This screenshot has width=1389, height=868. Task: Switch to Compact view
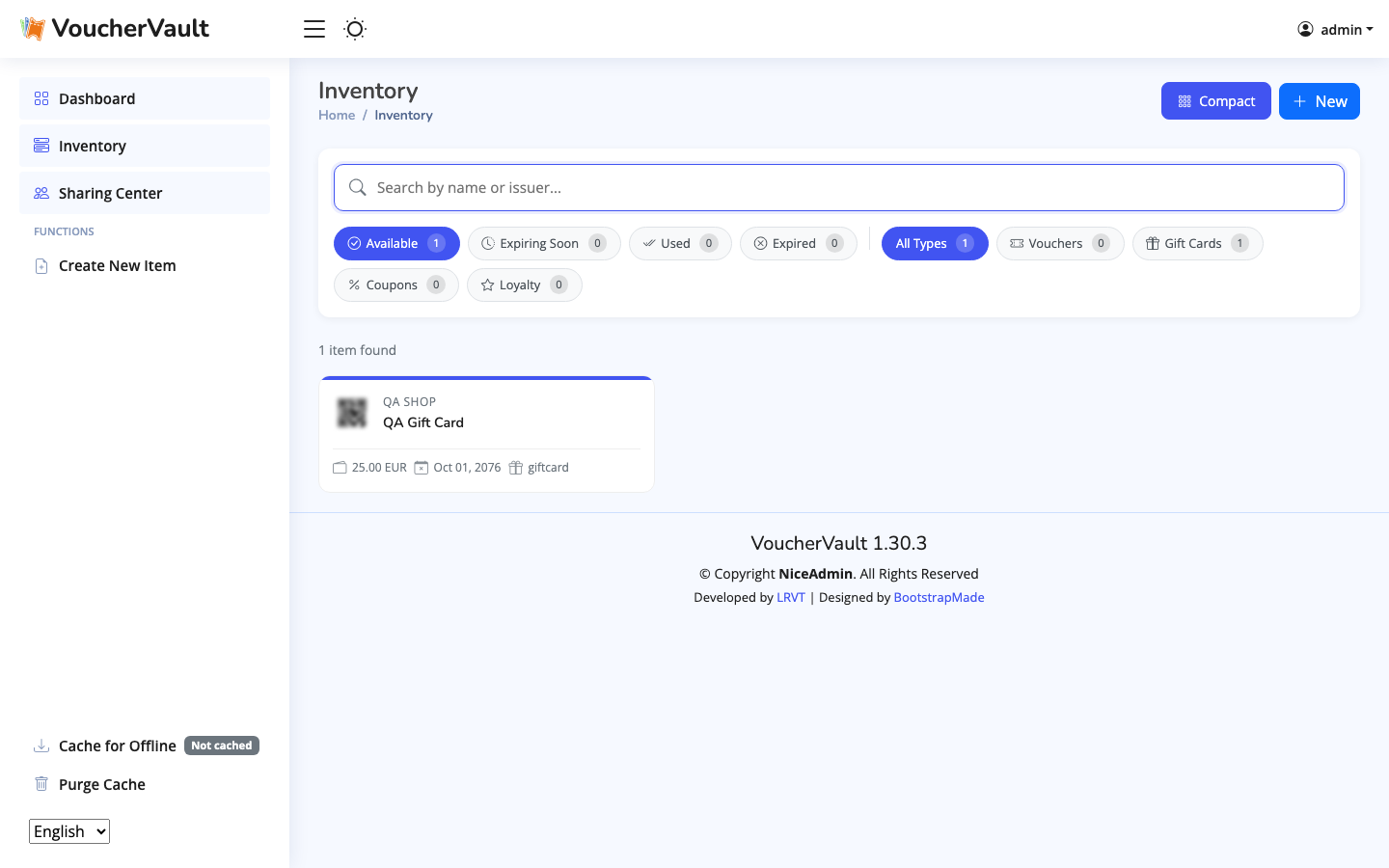pyautogui.click(x=1216, y=101)
